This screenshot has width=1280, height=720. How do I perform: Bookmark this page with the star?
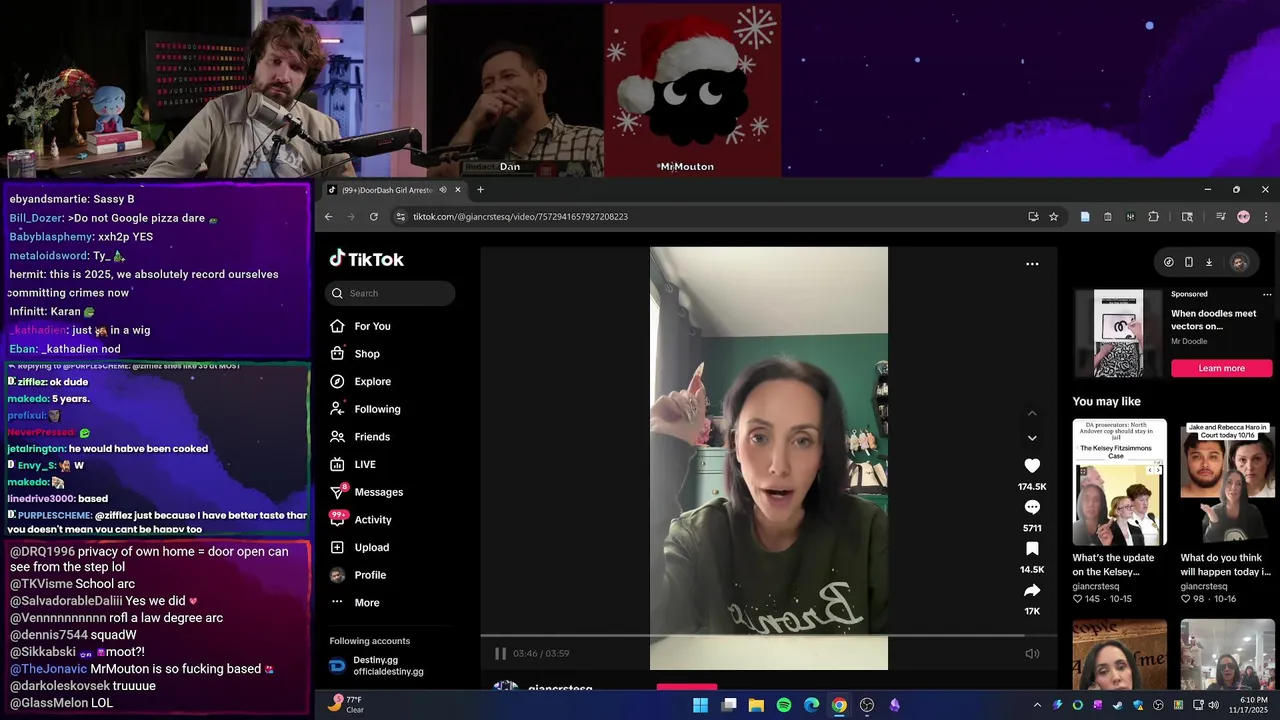1053,216
